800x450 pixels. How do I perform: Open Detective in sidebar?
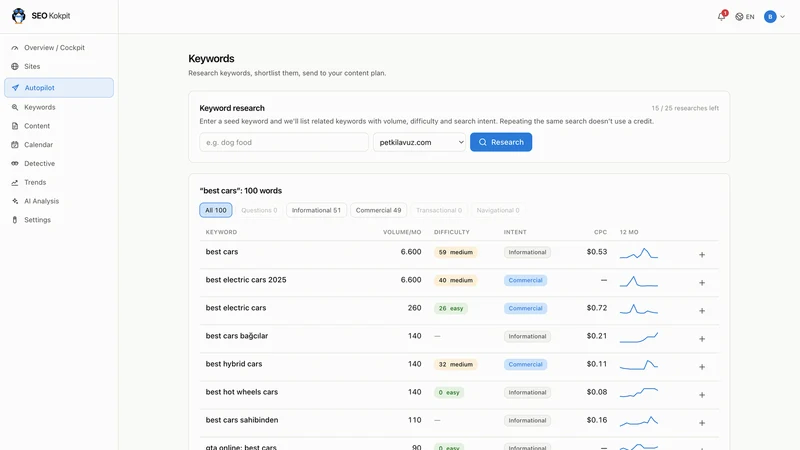click(x=59, y=164)
